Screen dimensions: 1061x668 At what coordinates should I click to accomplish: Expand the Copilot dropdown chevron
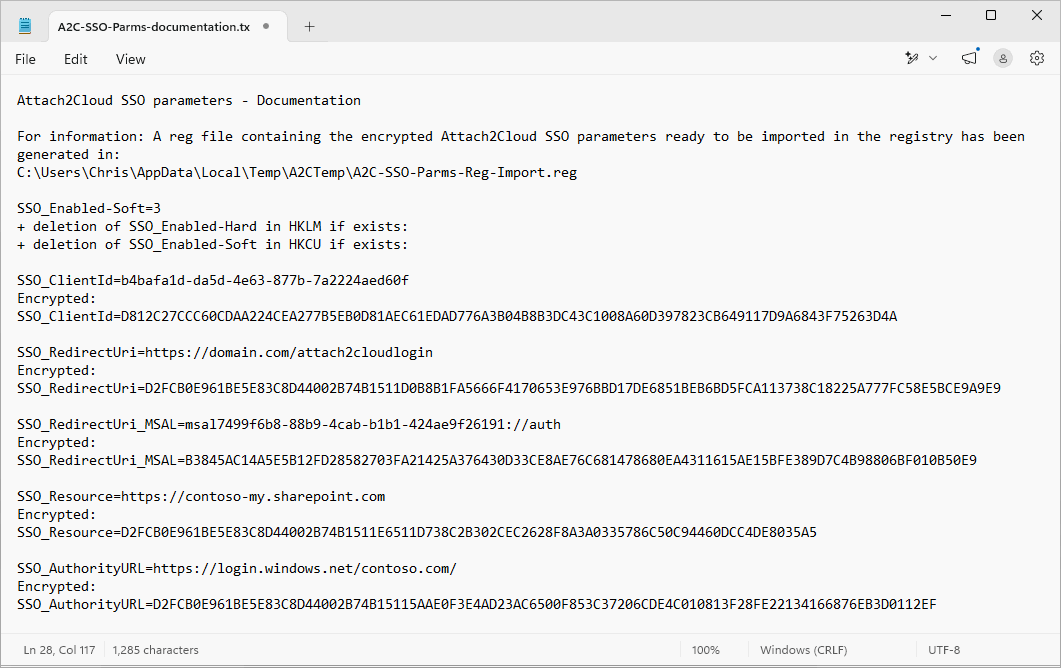tap(933, 58)
